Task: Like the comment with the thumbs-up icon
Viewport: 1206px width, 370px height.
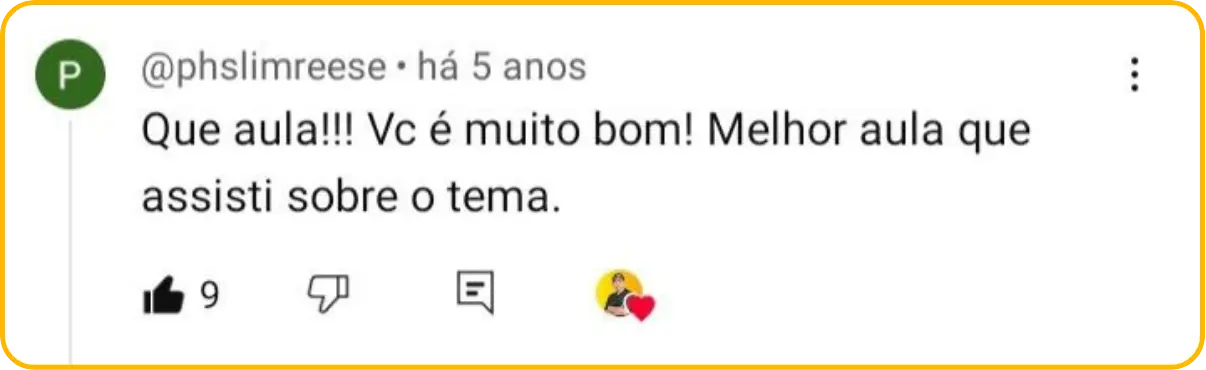Action: tap(164, 295)
